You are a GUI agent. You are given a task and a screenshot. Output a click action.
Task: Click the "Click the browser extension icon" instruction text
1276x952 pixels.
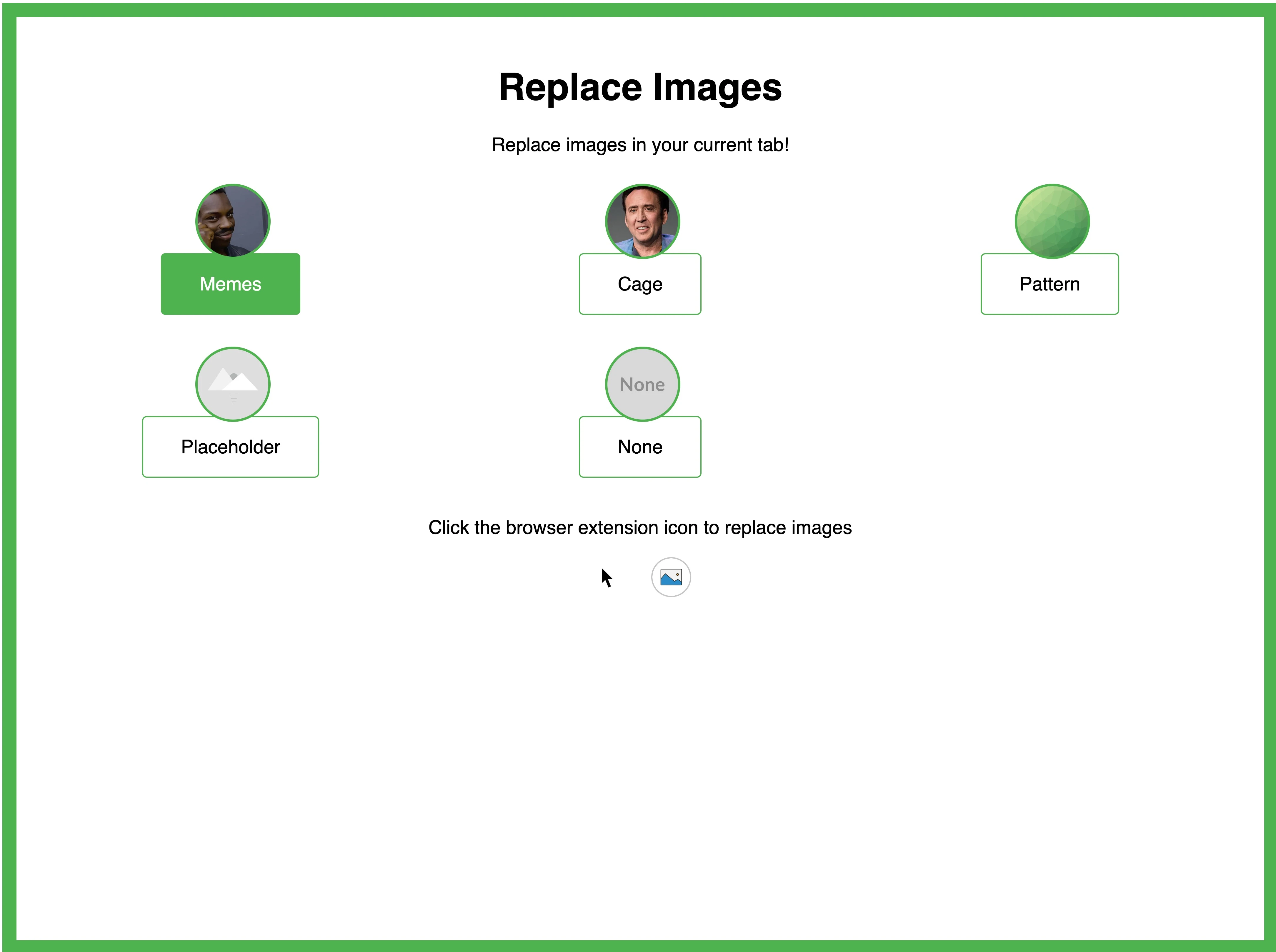pyautogui.click(x=639, y=527)
